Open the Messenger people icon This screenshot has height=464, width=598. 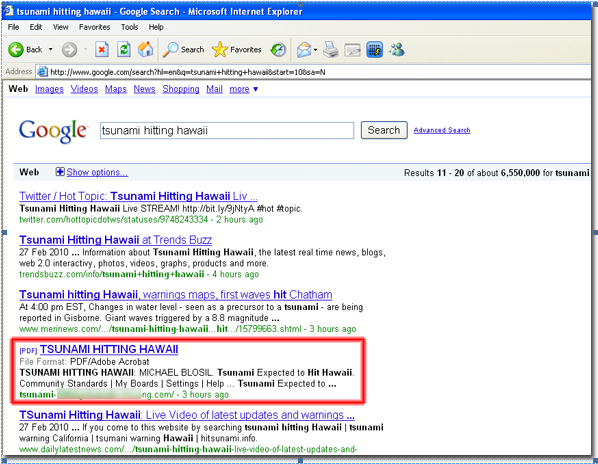point(397,50)
